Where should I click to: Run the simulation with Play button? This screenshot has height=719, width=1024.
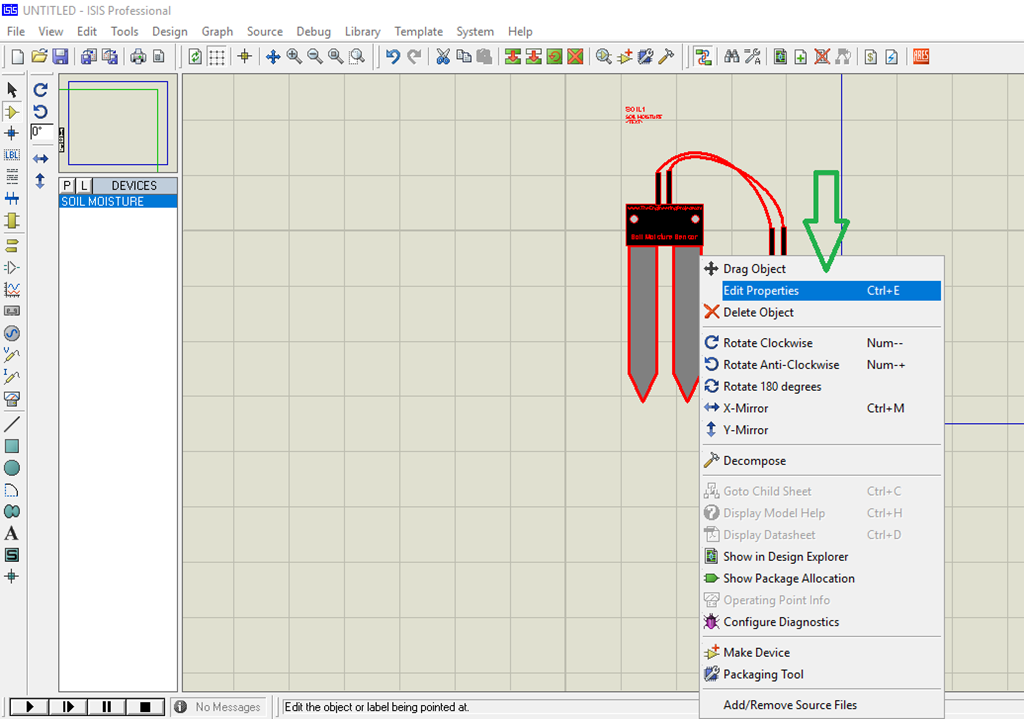pyautogui.click(x=28, y=706)
